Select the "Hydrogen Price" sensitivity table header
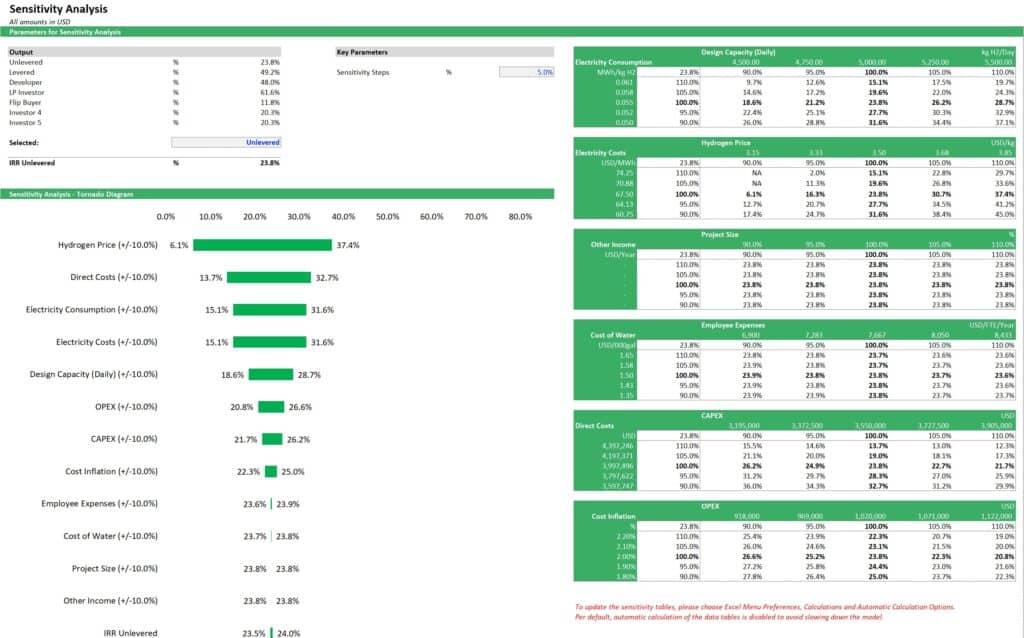 (x=726, y=143)
